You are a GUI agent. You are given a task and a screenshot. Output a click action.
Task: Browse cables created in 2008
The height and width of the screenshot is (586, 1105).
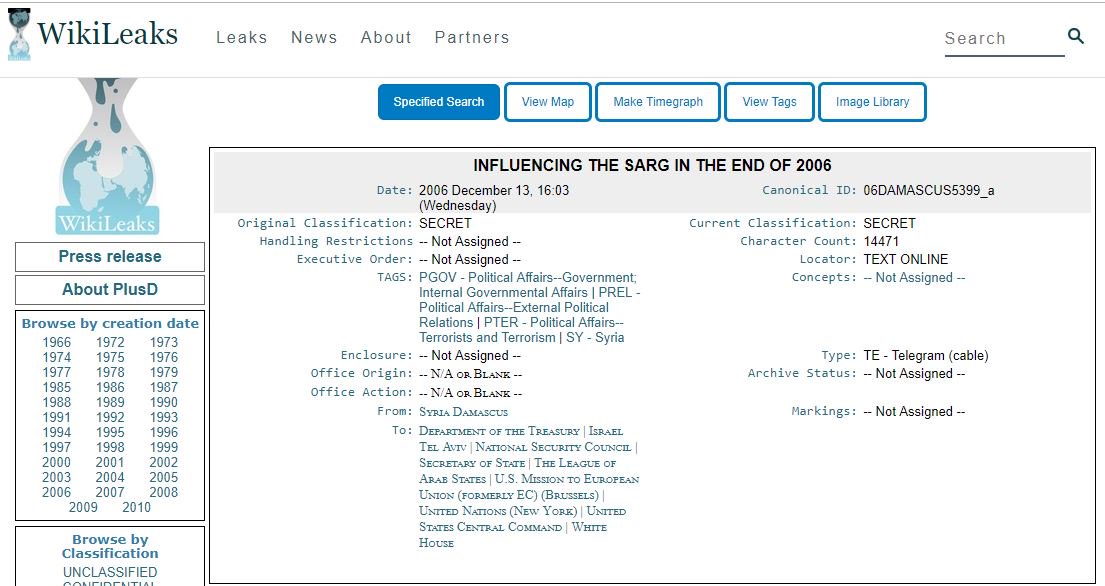pos(163,492)
